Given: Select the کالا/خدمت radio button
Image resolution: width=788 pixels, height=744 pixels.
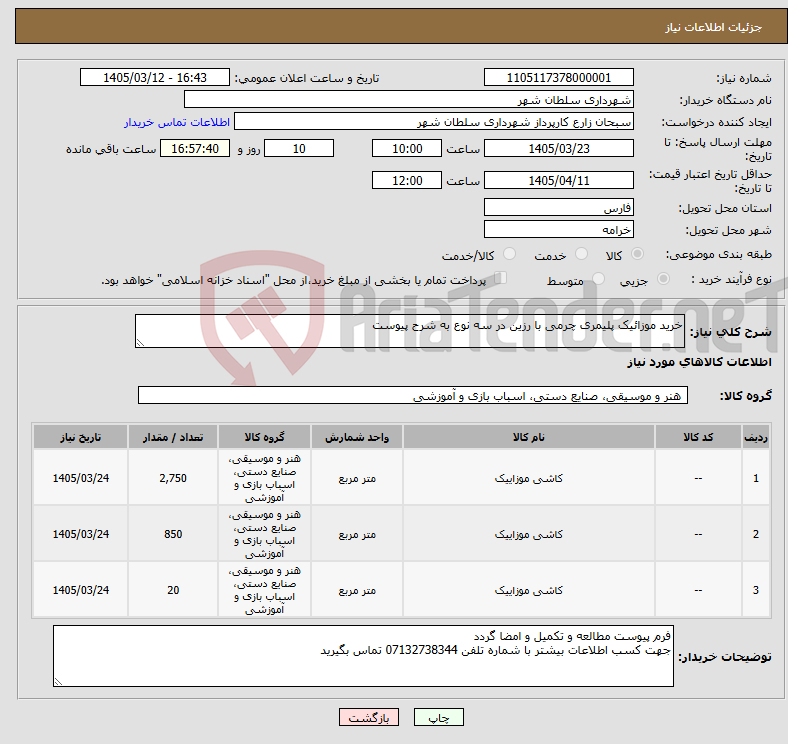Looking at the screenshot, I should [510, 254].
